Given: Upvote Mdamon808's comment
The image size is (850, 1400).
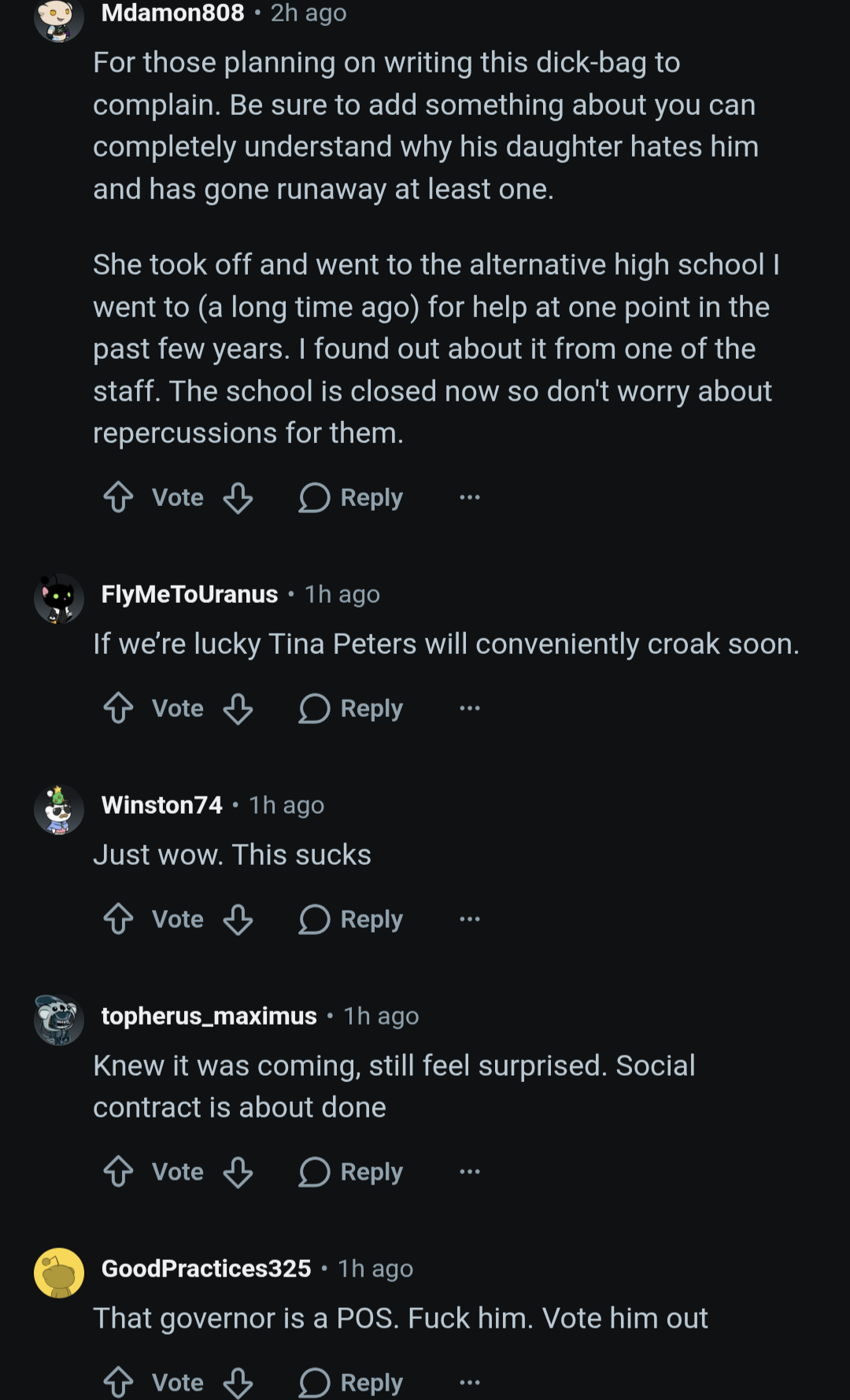Looking at the screenshot, I should (x=118, y=497).
